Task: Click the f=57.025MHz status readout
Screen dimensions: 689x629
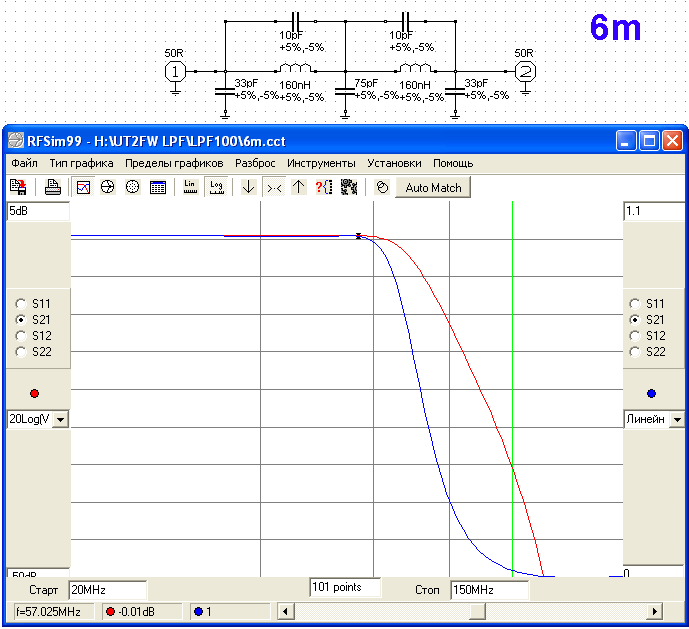Action: click(54, 611)
